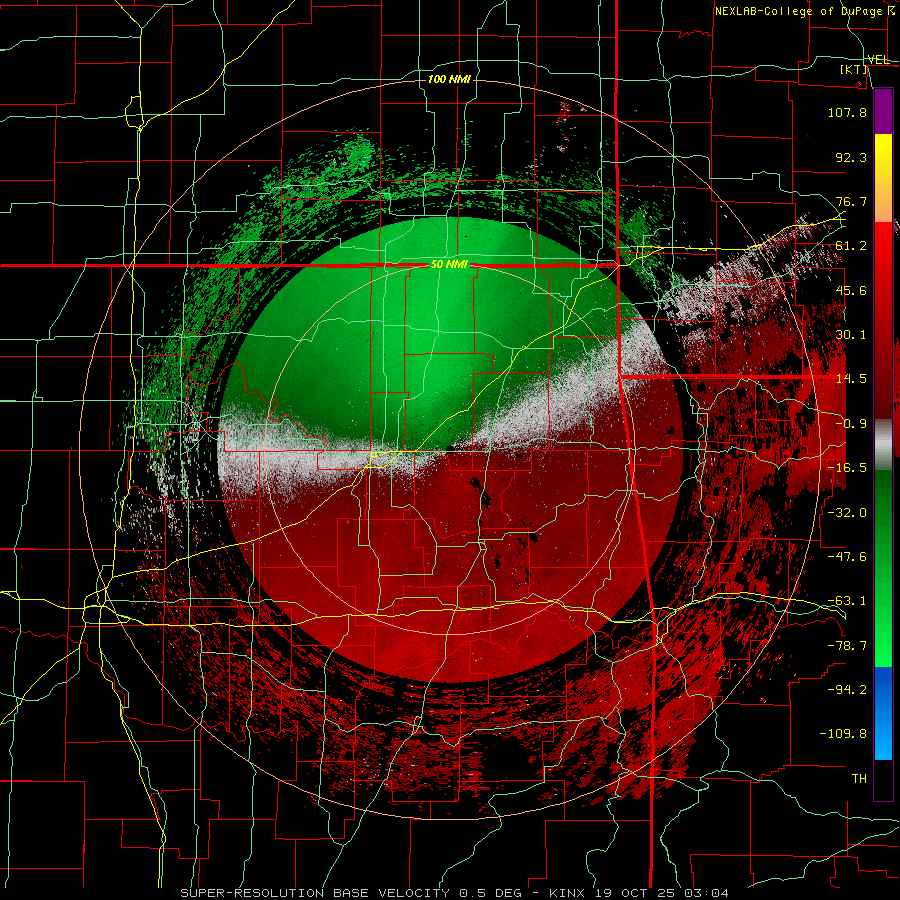Click the 50 NMI range ring label
The width and height of the screenshot is (900, 900).
[449, 265]
